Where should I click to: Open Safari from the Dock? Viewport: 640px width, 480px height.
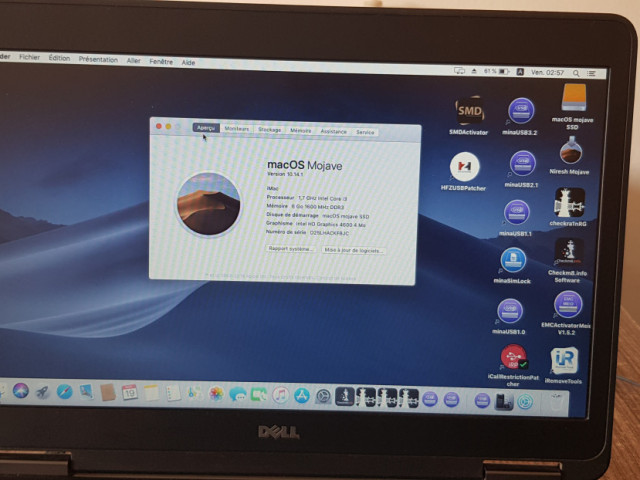tap(64, 392)
